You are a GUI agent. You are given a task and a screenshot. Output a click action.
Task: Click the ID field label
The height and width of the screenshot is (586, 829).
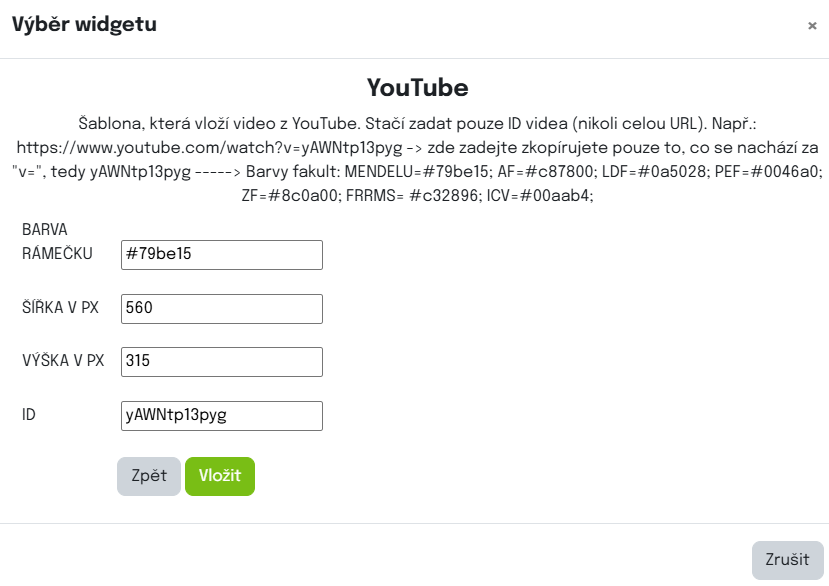[29, 414]
